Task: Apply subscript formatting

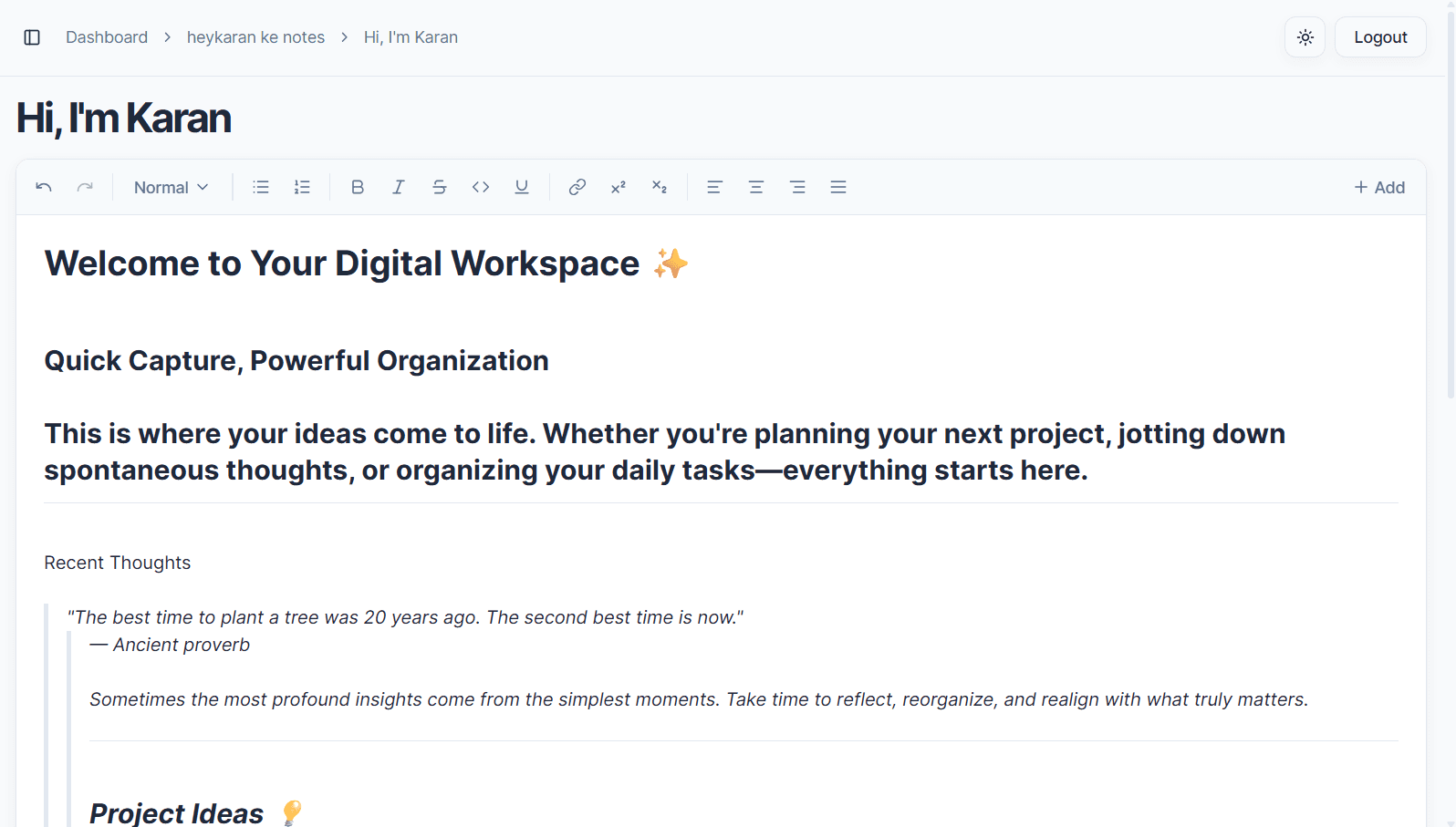Action: pos(659,187)
